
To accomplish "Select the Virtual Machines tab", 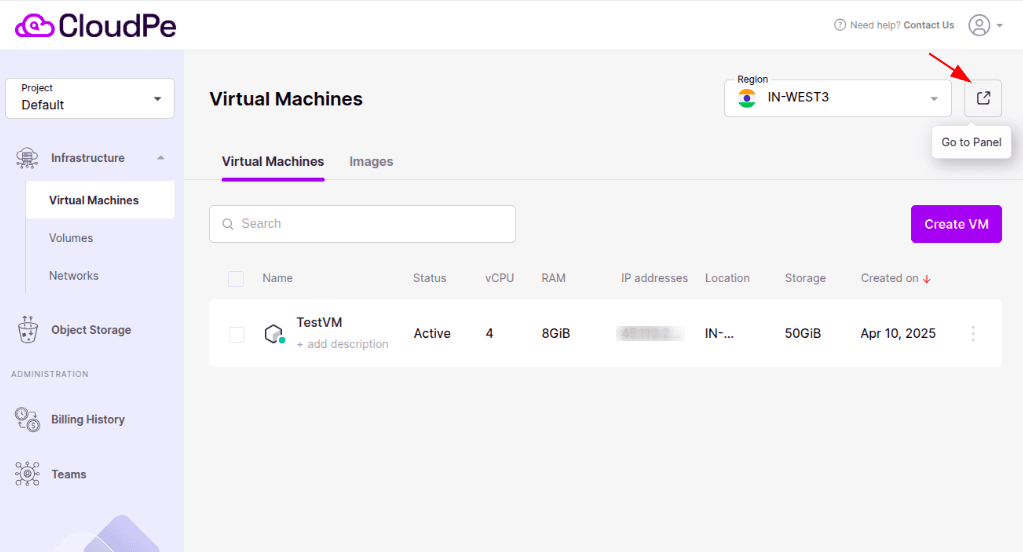I will 273,161.
